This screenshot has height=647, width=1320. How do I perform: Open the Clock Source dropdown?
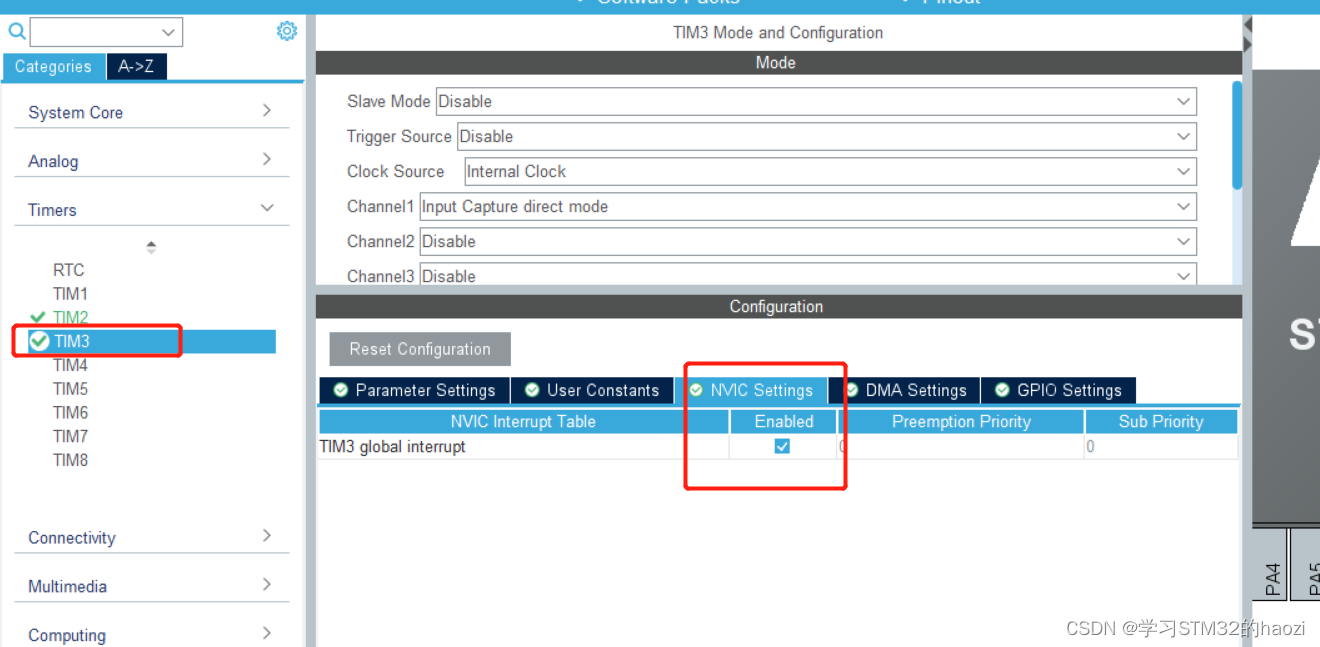(830, 171)
